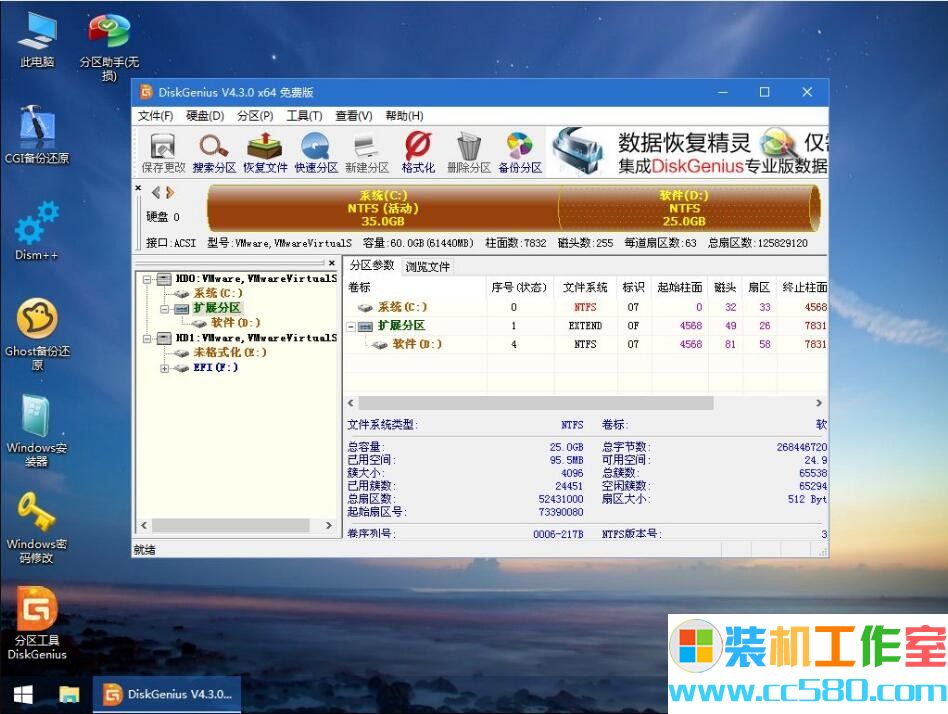
Task: Open the 分区助手(无损) desktop icon
Action: point(109,47)
